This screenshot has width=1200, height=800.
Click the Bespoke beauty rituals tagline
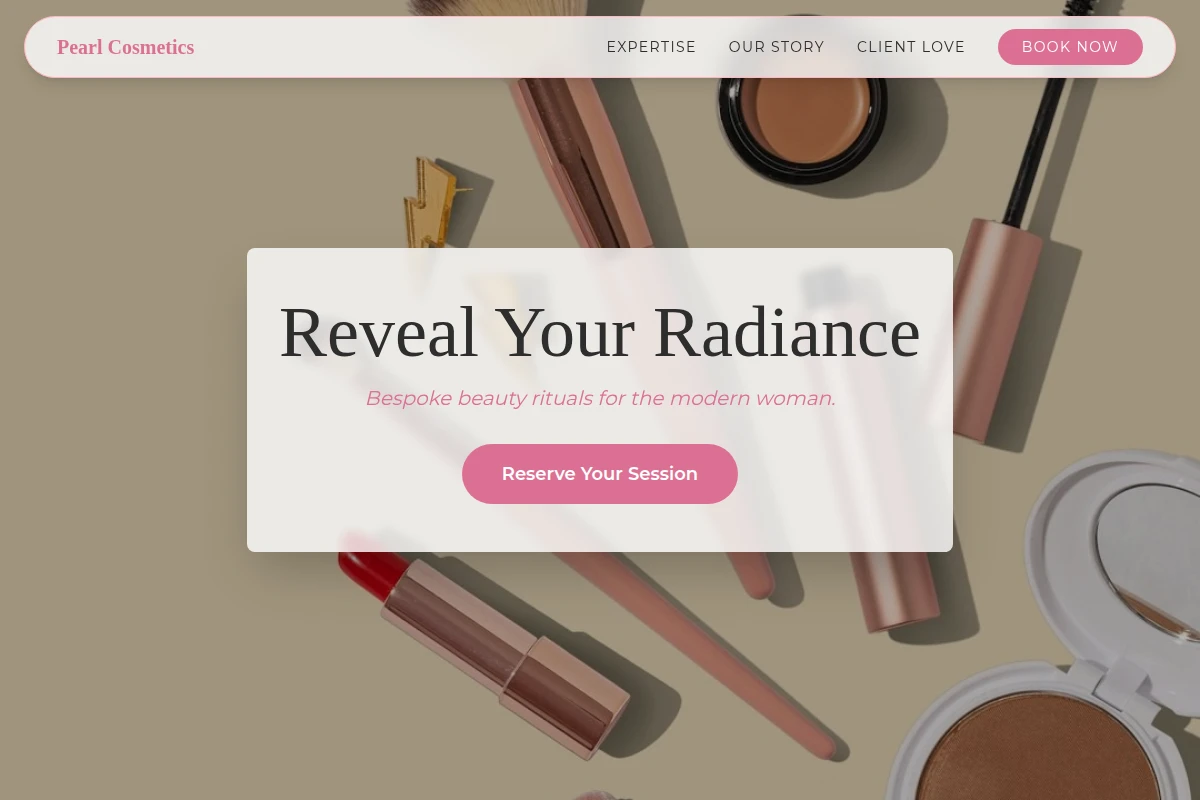600,398
